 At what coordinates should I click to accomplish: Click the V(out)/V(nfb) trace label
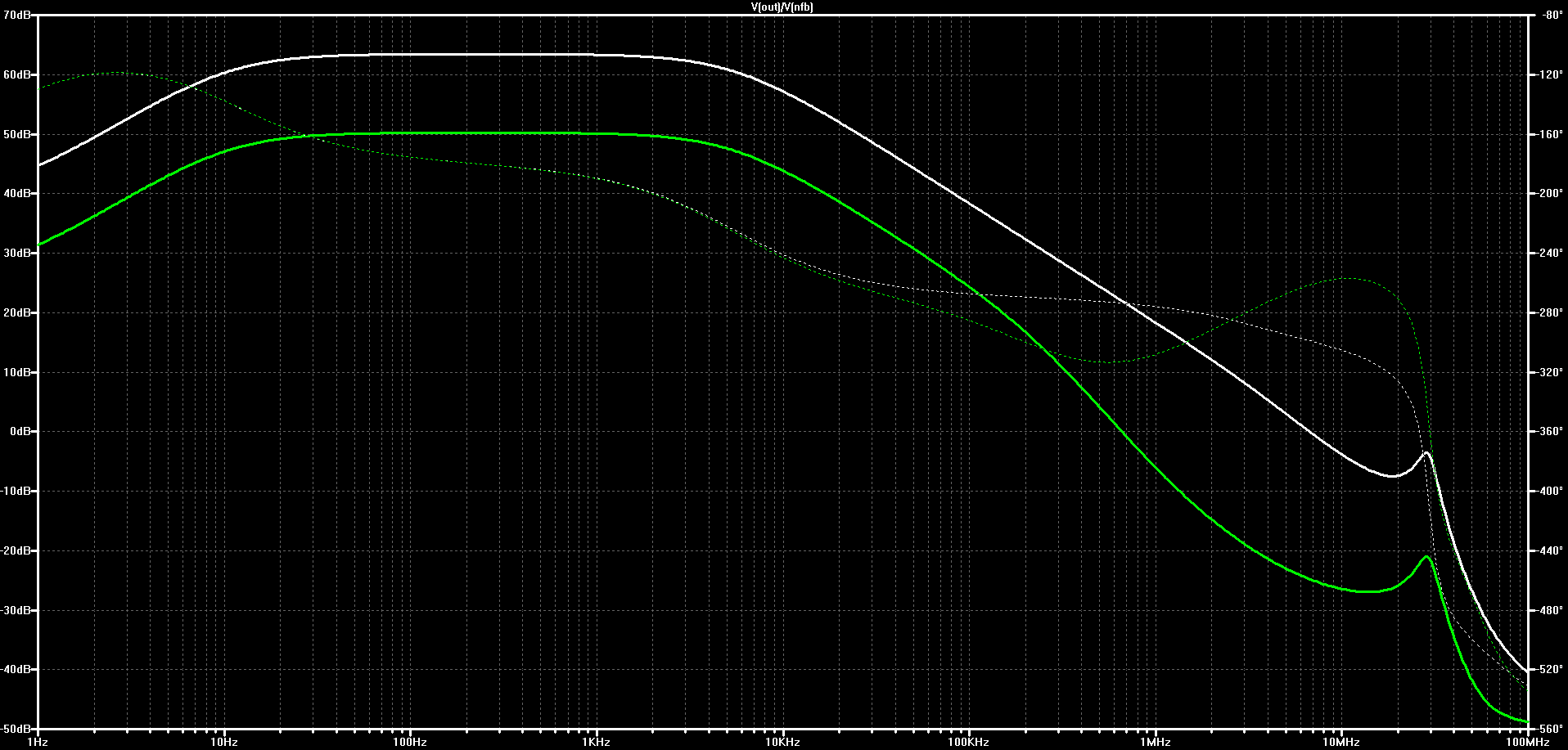(x=782, y=7)
